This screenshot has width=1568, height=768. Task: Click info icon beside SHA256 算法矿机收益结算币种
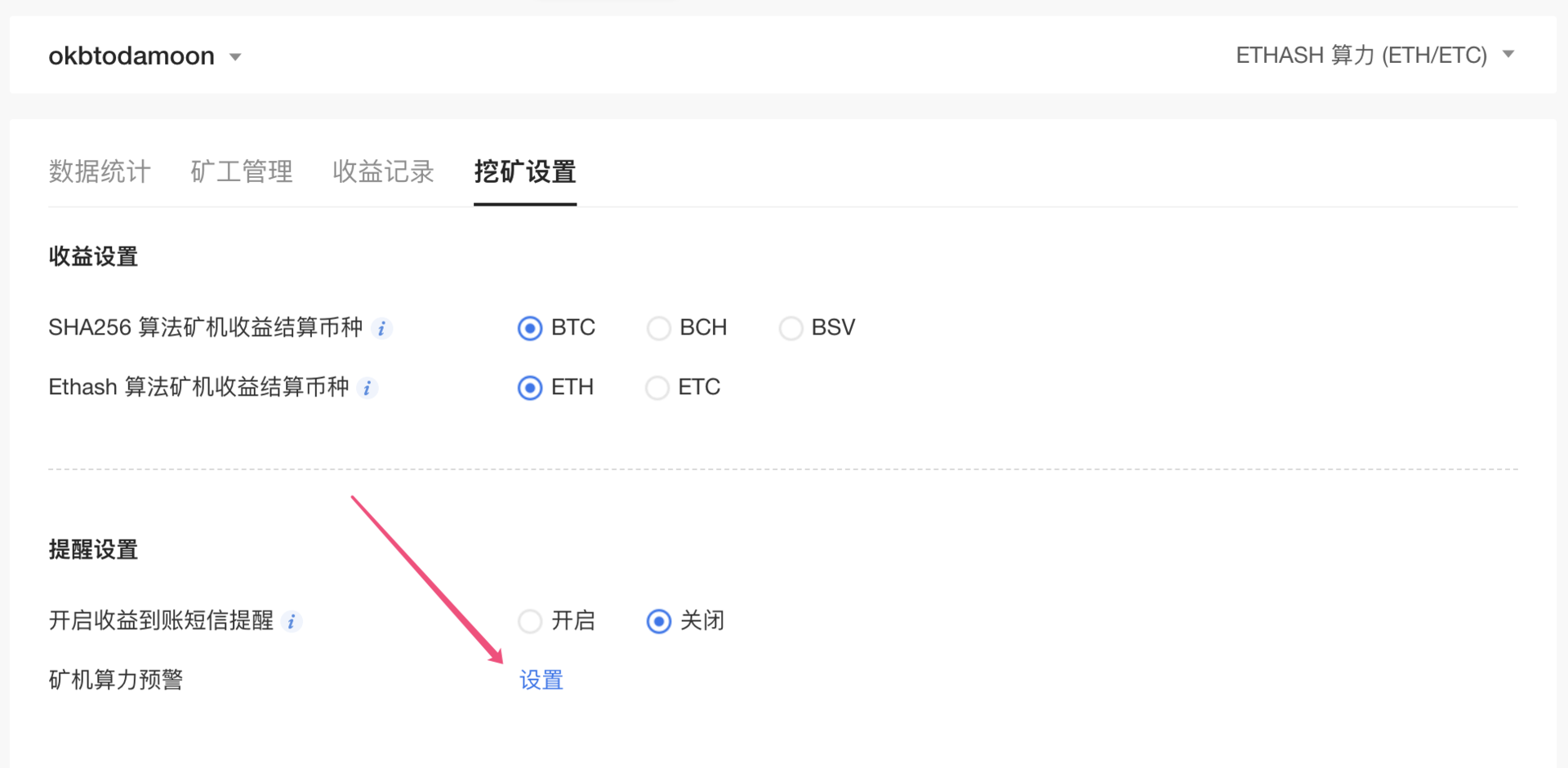[x=381, y=329]
